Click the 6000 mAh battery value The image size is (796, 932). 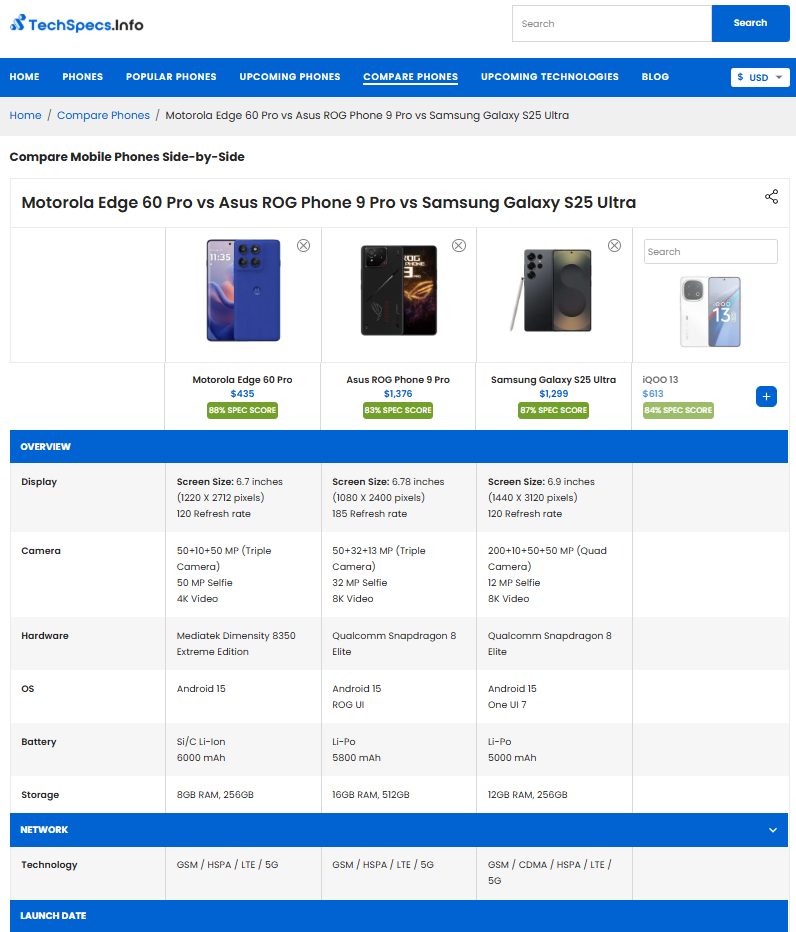pos(201,758)
